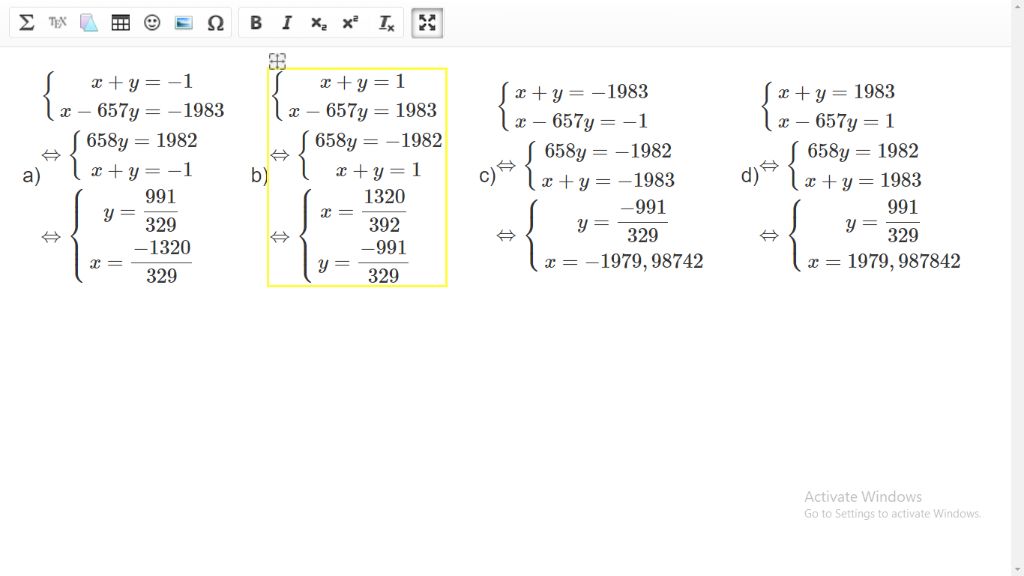
Task: Click equation x − 657y = −1983 in option a
Action: 142,110
